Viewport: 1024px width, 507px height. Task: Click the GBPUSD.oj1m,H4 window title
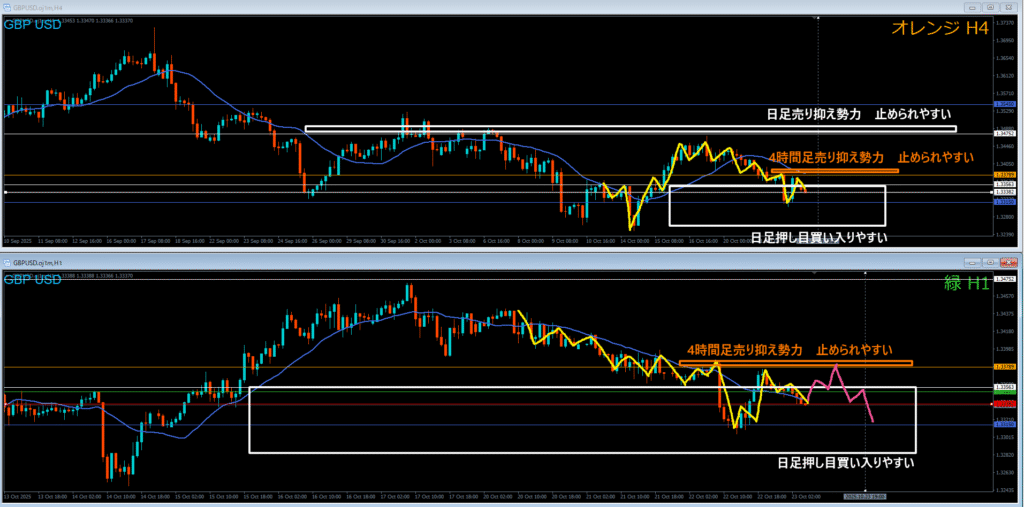pos(37,7)
